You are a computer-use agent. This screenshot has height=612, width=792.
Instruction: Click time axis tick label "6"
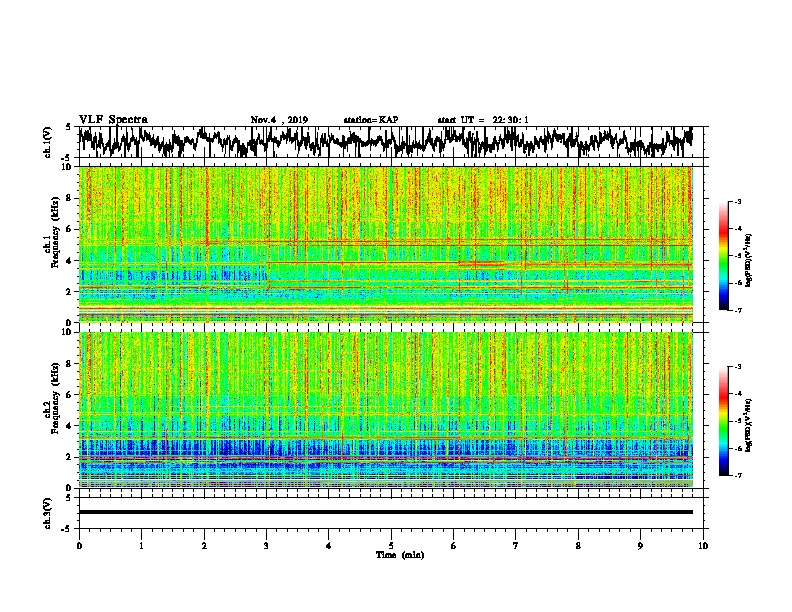coord(453,546)
